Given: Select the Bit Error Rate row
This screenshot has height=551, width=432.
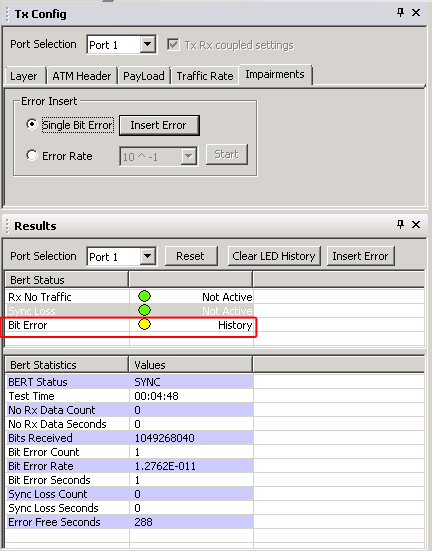Looking at the screenshot, I should (130, 466).
